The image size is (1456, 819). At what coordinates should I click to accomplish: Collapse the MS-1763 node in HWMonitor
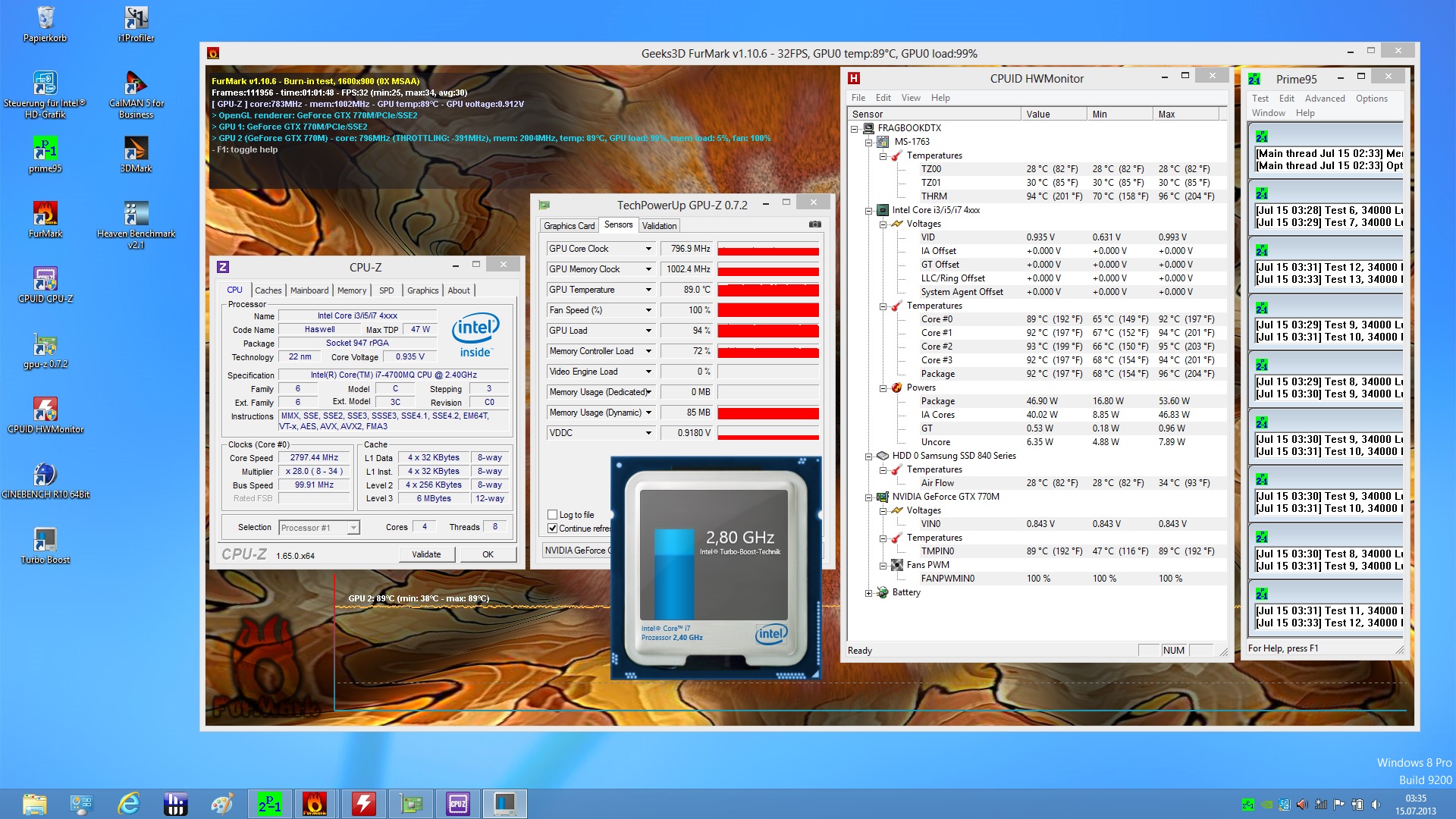coord(869,143)
